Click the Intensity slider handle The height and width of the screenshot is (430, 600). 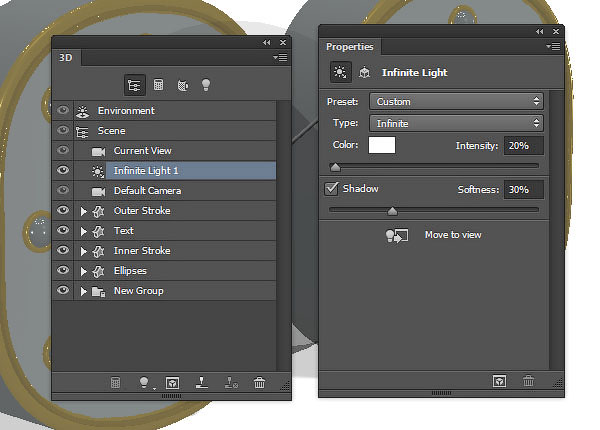[335, 167]
